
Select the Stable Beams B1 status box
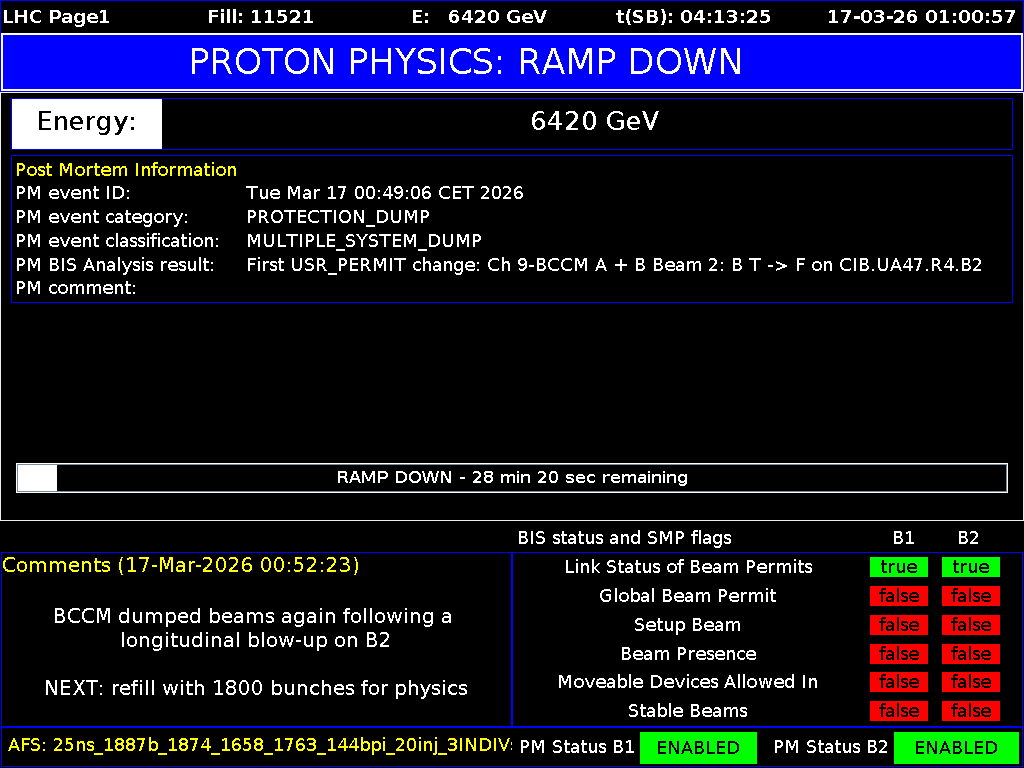pos(898,711)
